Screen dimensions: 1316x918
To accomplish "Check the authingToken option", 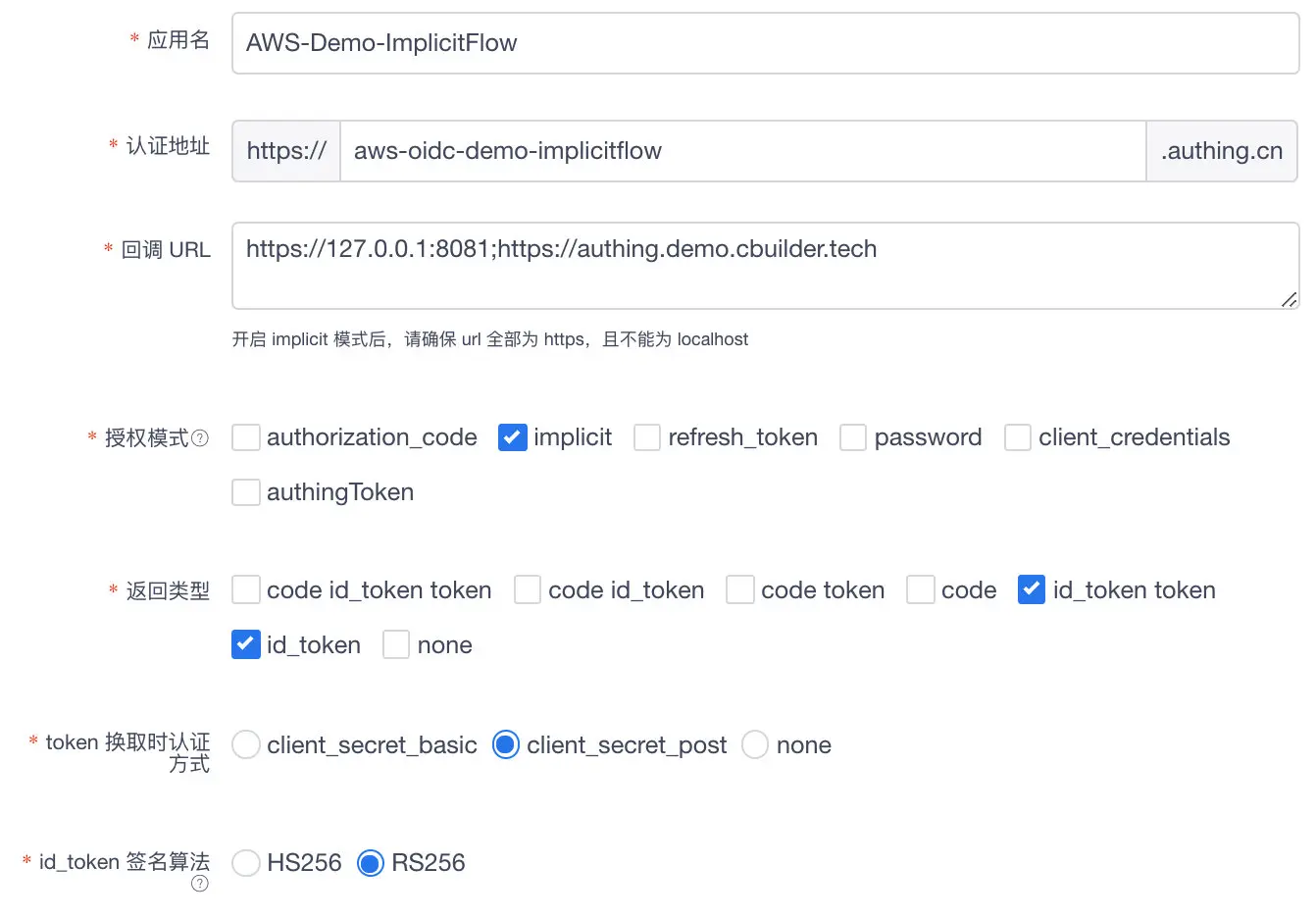I will (x=246, y=492).
